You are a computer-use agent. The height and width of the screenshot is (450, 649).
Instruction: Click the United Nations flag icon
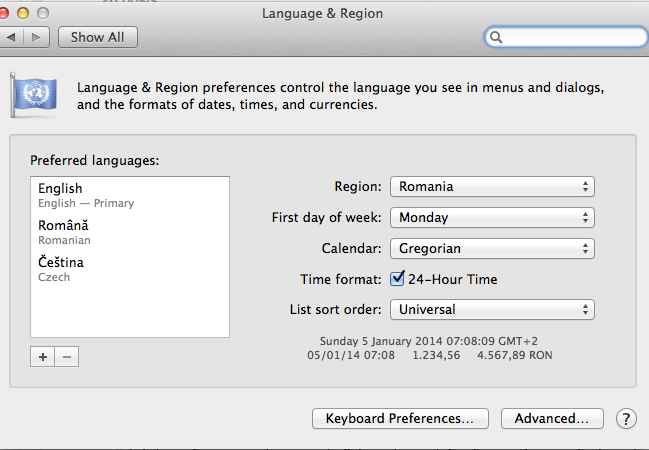tap(34, 95)
